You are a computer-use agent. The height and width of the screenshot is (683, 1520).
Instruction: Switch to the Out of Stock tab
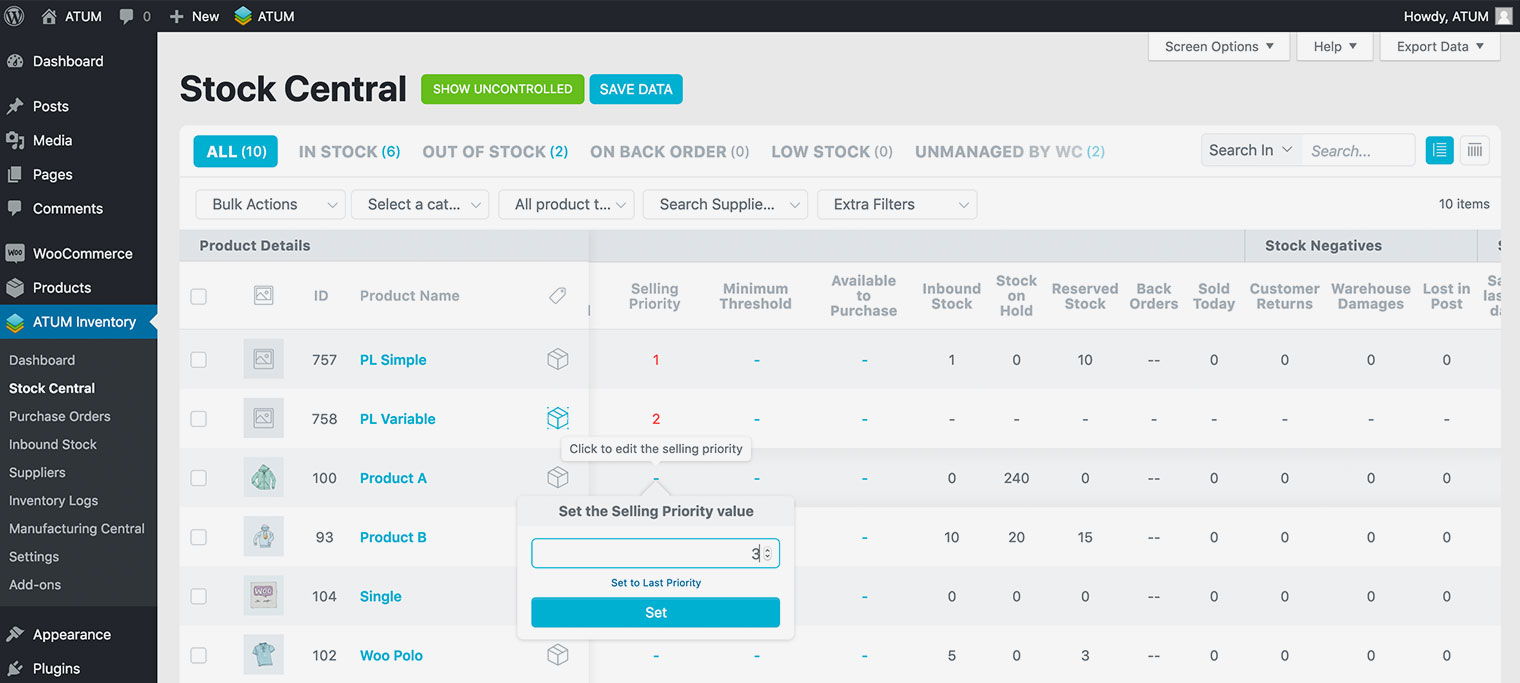[x=495, y=152]
